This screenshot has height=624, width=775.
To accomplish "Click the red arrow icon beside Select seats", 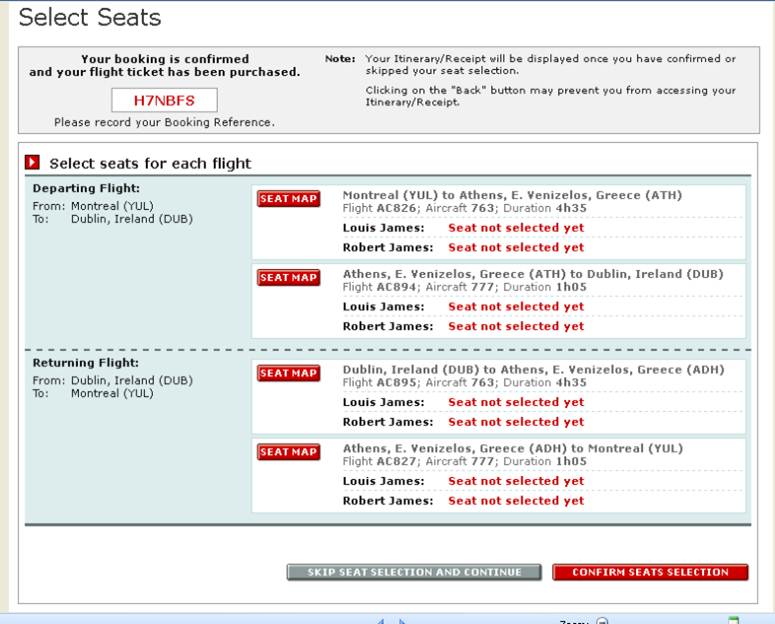I will pos(32,163).
